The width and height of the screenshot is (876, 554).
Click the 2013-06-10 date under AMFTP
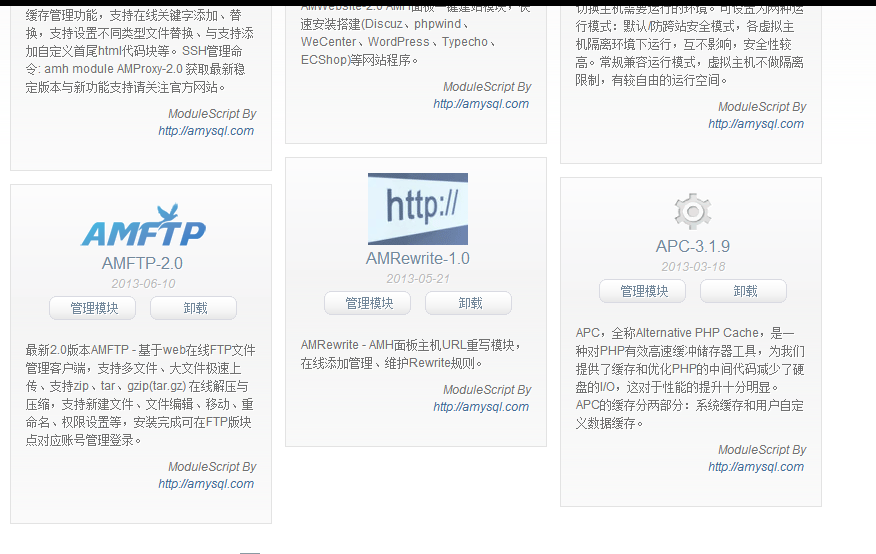[x=142, y=283]
